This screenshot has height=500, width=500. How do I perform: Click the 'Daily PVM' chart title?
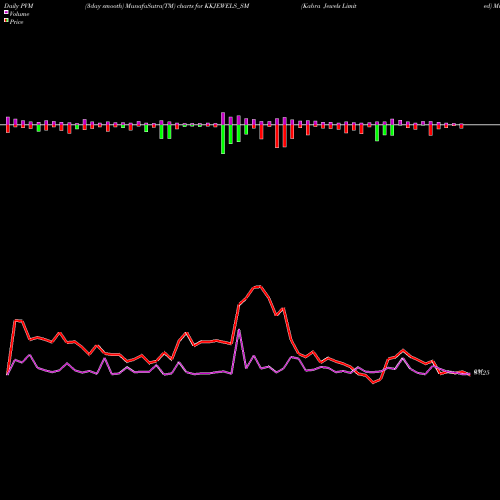(x=19, y=6)
